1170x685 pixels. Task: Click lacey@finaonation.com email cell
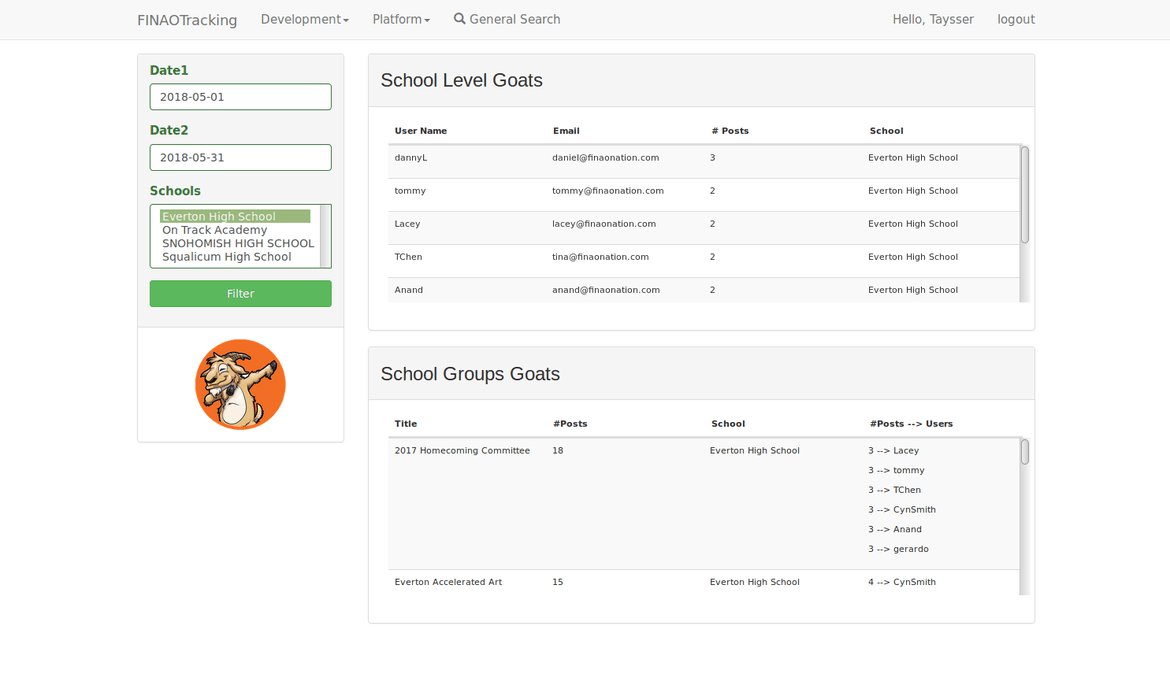604,224
